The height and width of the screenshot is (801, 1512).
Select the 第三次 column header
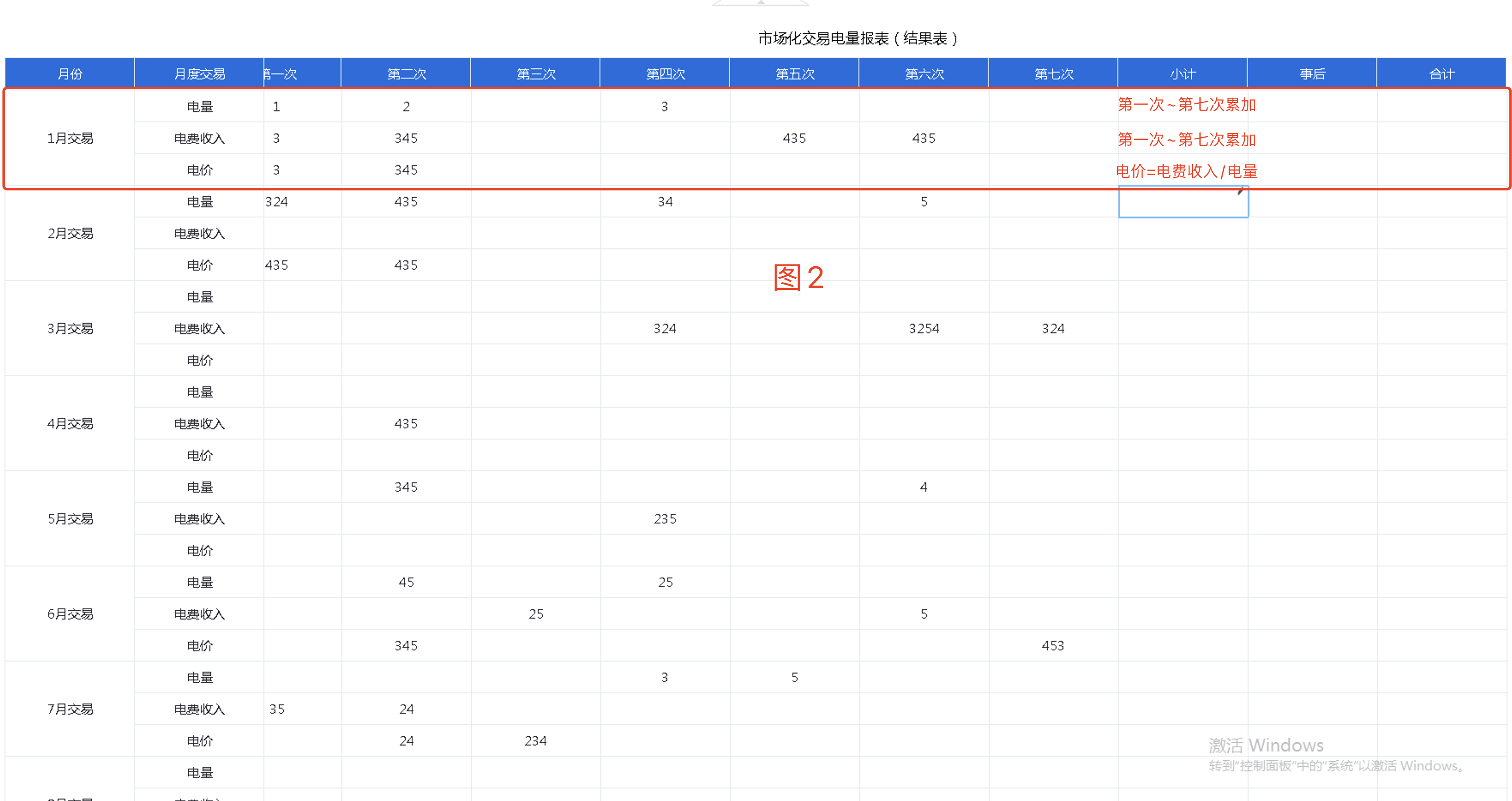pyautogui.click(x=535, y=74)
